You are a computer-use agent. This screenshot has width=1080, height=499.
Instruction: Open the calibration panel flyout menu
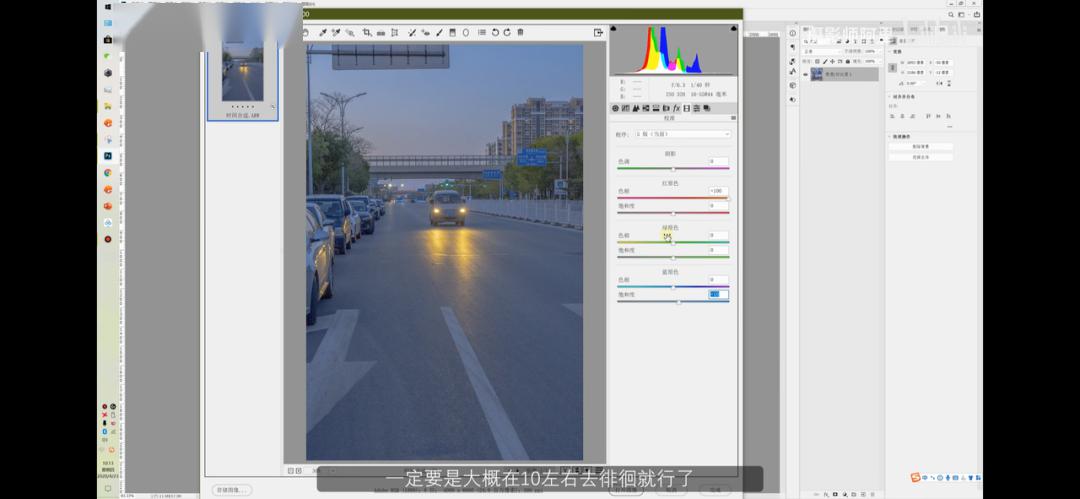733,118
